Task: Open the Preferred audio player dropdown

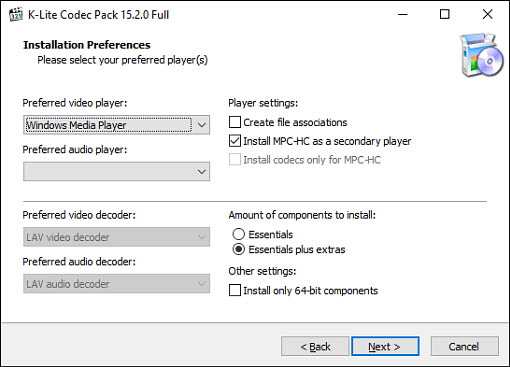Action: (116, 172)
